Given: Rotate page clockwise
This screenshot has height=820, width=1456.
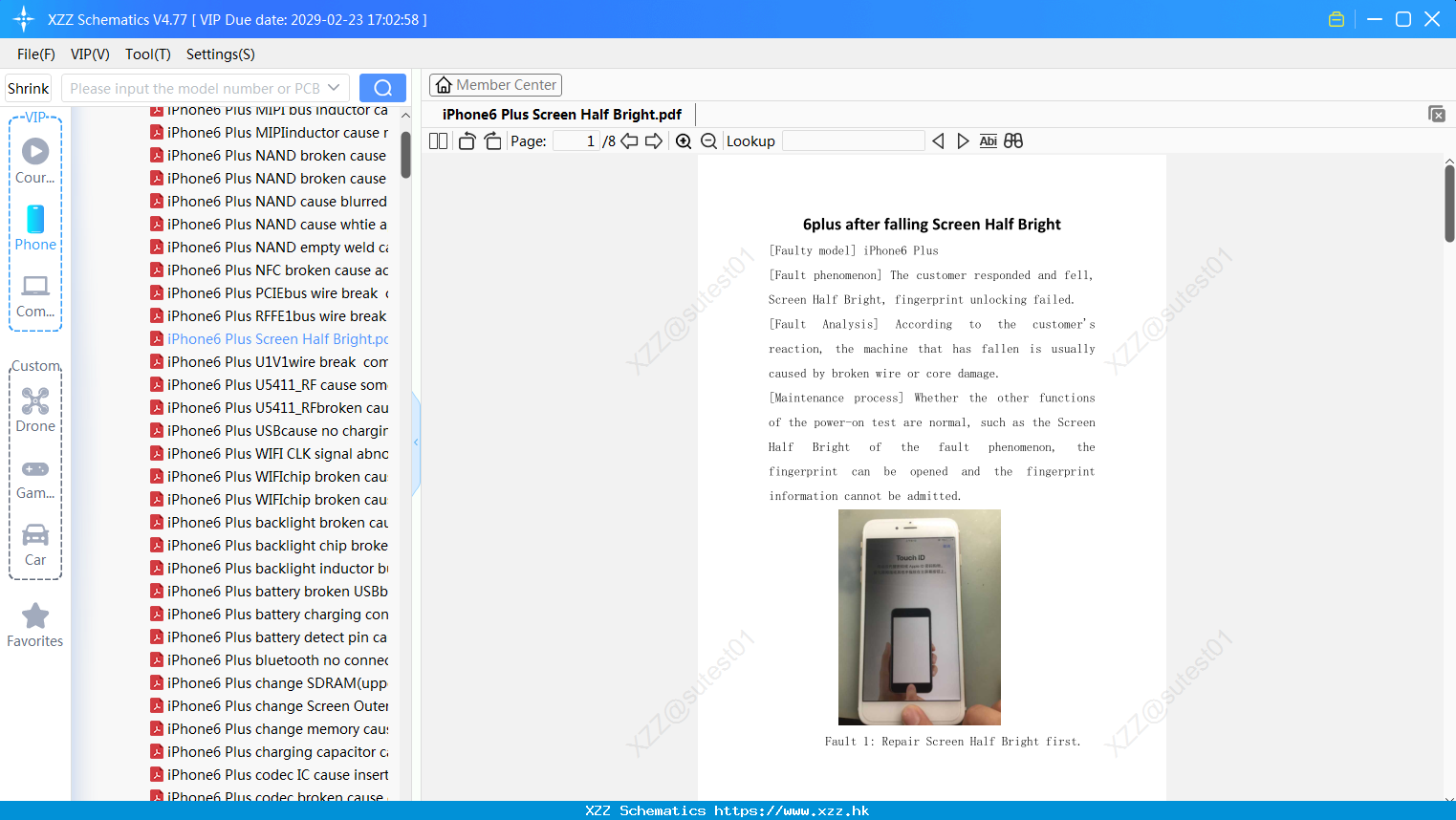Looking at the screenshot, I should (x=492, y=141).
